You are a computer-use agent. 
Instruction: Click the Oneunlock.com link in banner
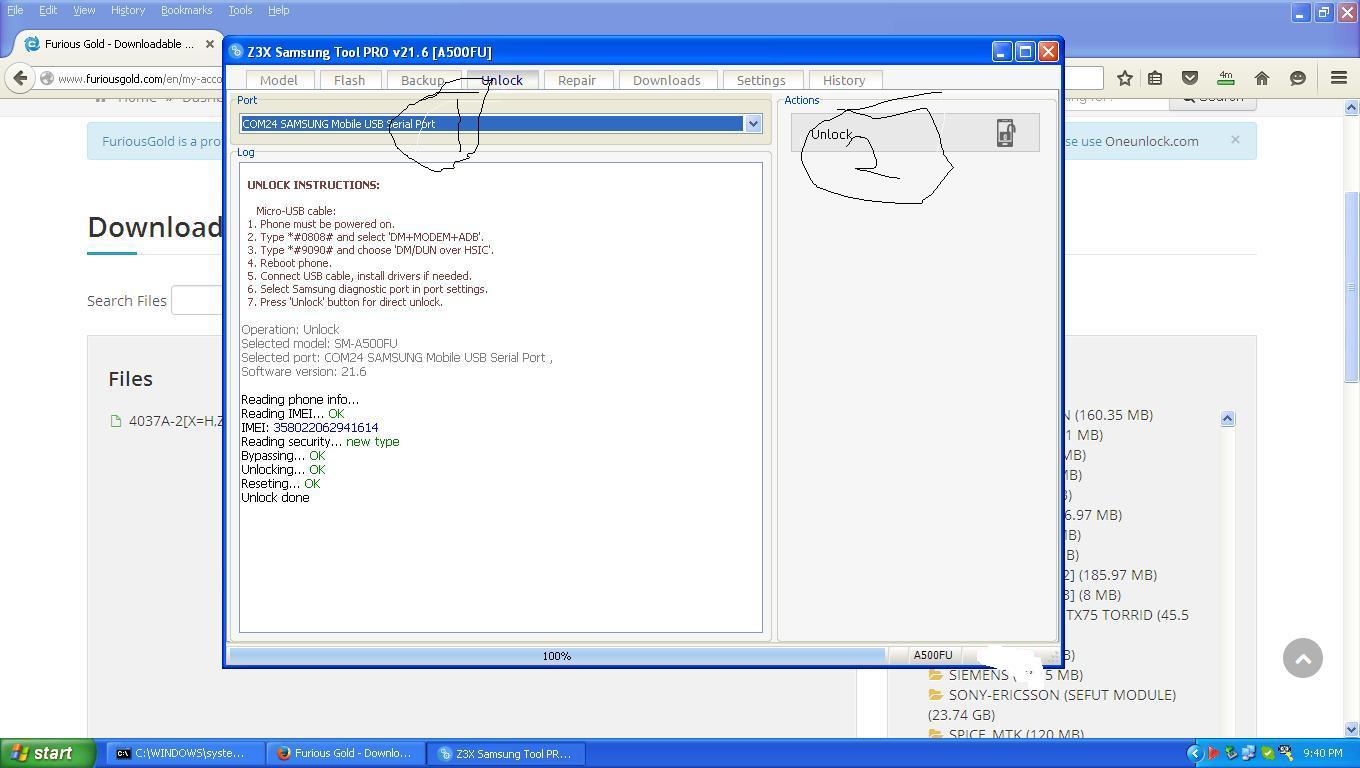click(x=1151, y=141)
